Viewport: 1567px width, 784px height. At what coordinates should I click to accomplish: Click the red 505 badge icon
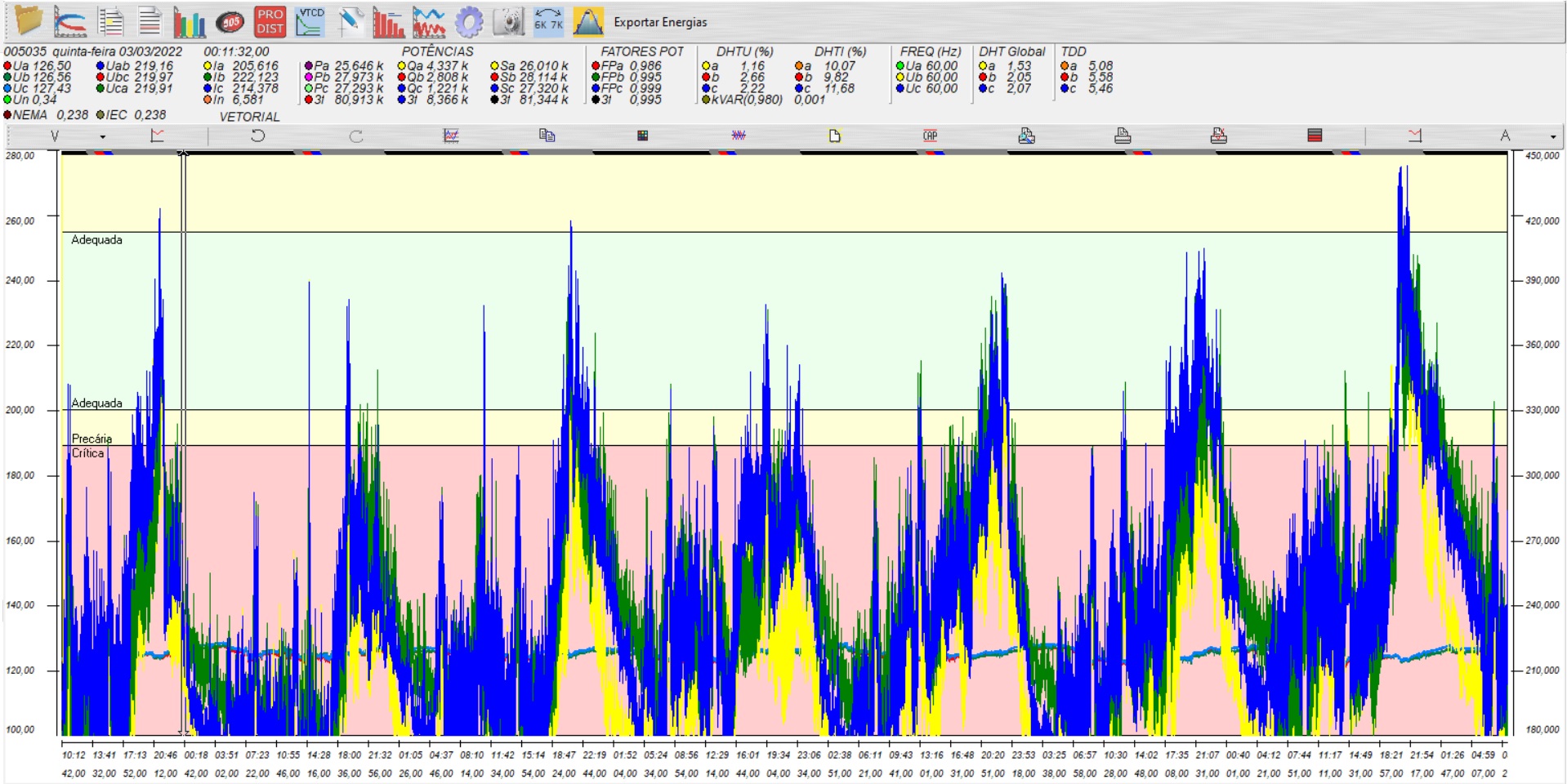click(x=230, y=22)
